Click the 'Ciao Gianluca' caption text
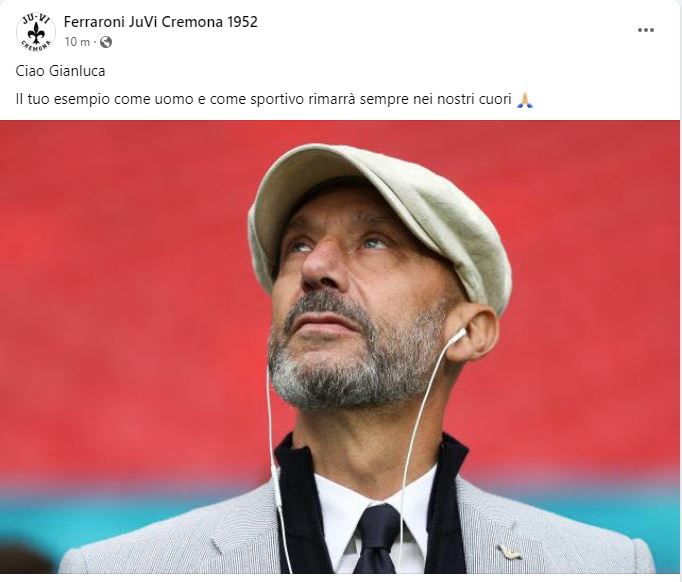Screen dimensions: 682x582 pyautogui.click(x=60, y=71)
